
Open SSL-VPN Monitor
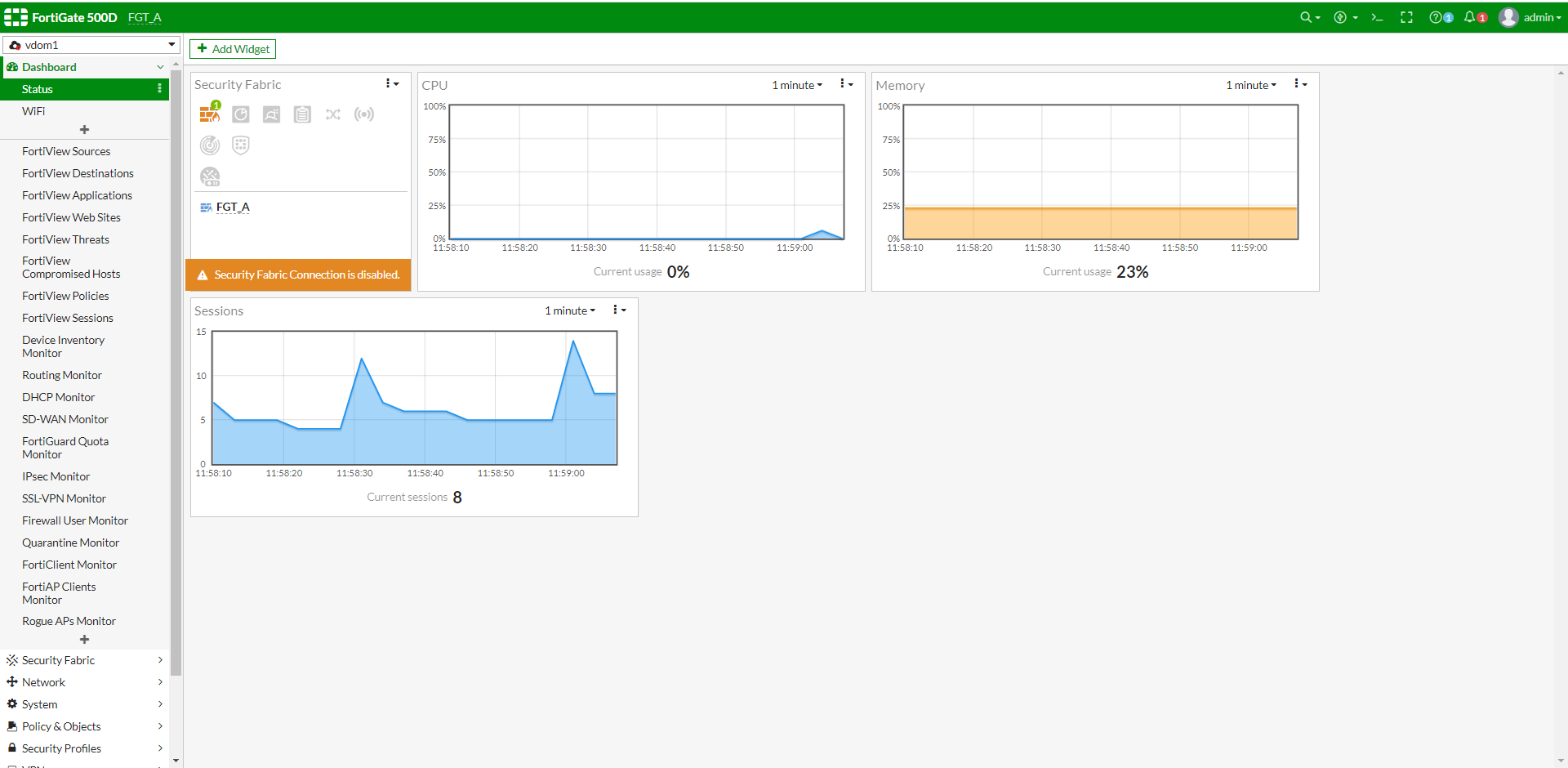tap(85, 498)
